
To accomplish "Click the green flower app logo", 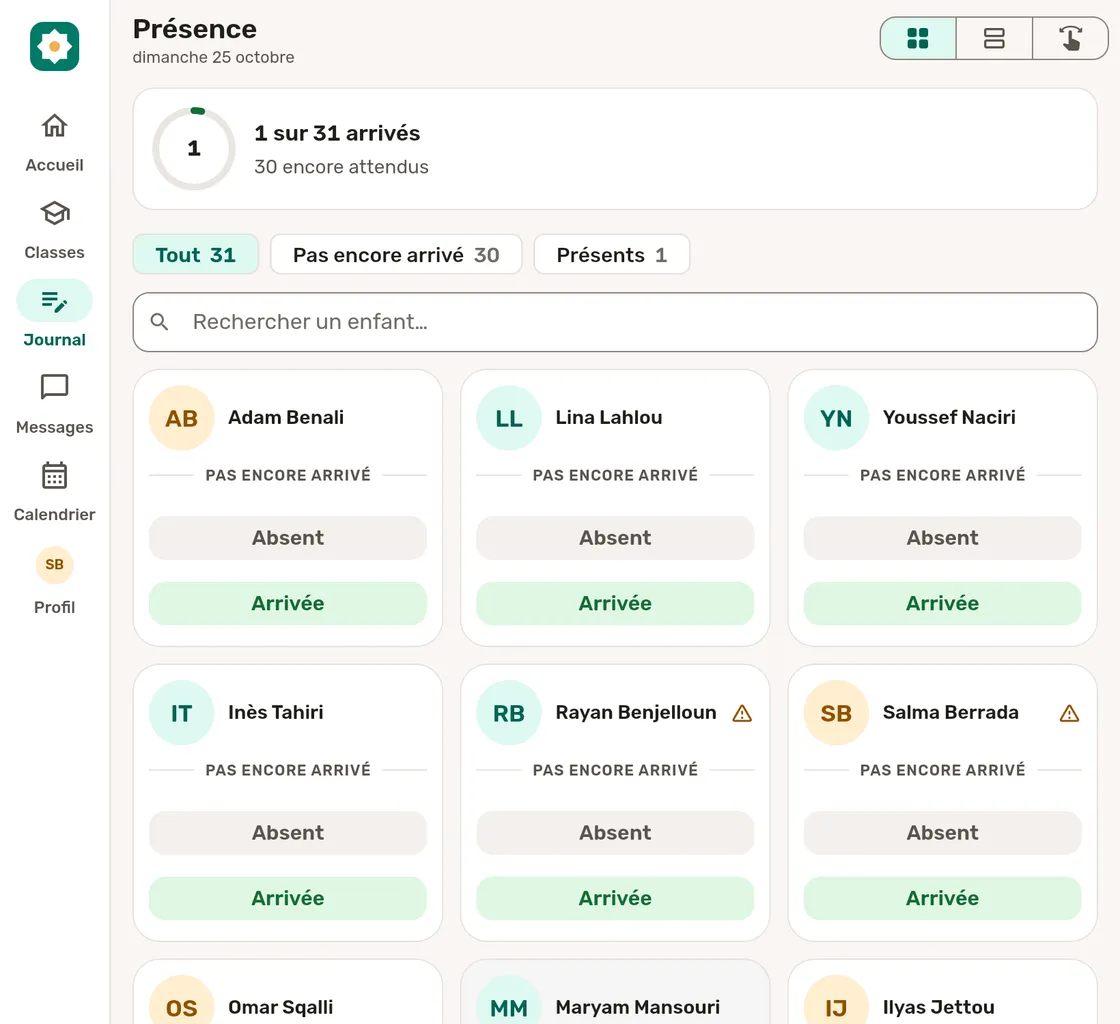I will coord(54,46).
